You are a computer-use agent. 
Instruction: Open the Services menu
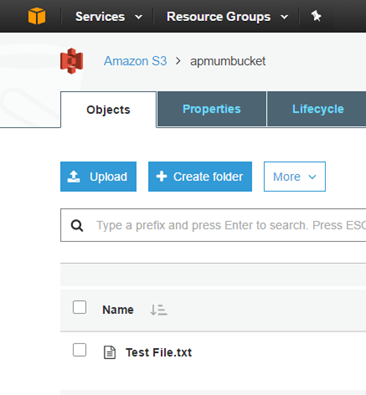[x=109, y=17]
